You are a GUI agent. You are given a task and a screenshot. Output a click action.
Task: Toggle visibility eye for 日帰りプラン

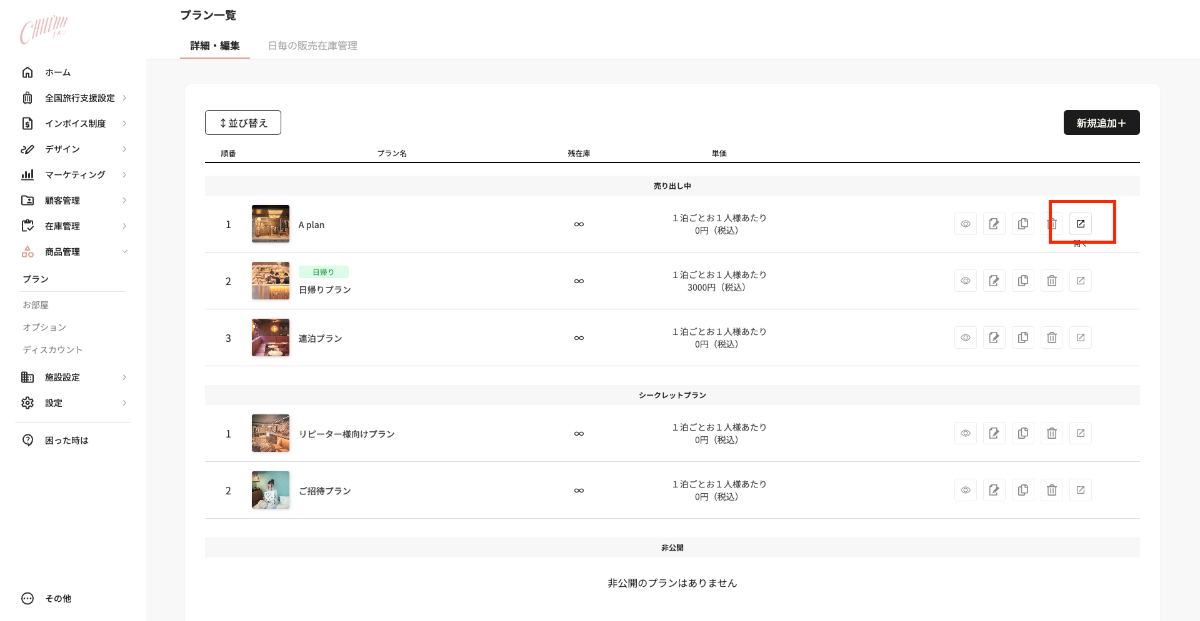[x=966, y=281]
